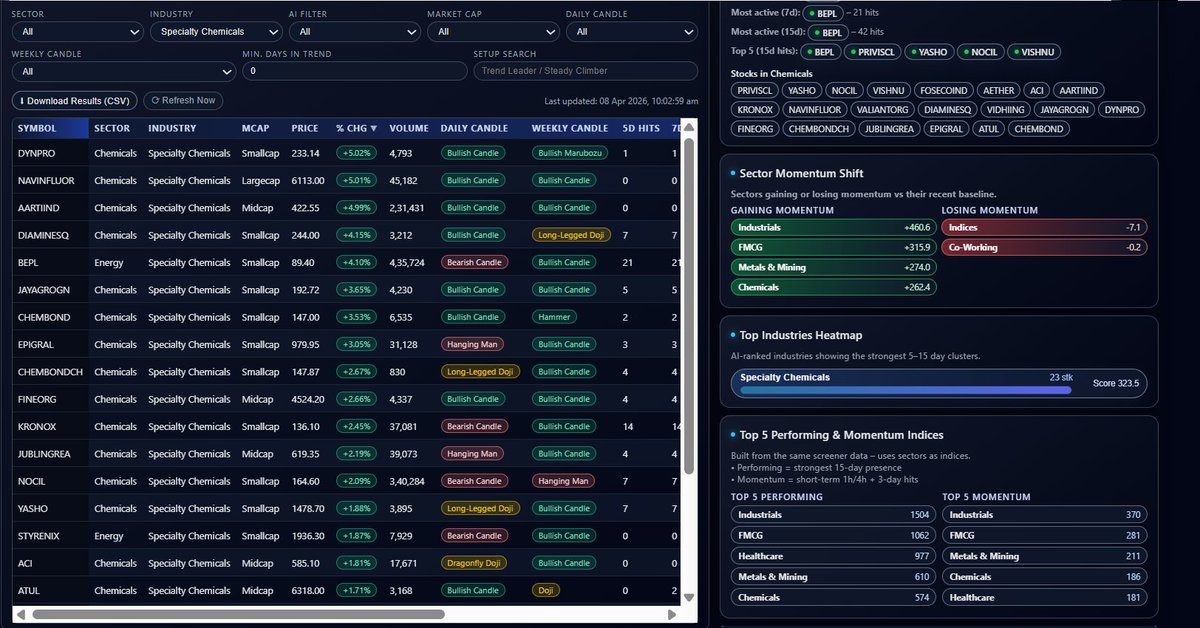The image size is (1200, 628).
Task: Select the NAVINFLUOR symbol row
Action: 46,180
